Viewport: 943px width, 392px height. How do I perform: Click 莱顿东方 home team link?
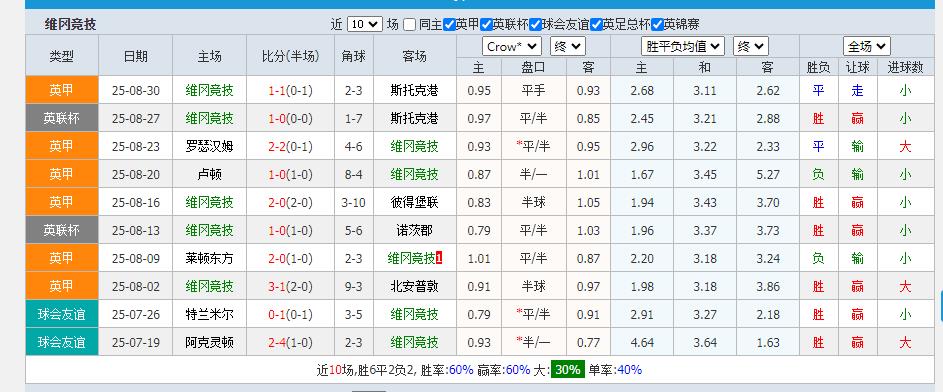(x=209, y=259)
